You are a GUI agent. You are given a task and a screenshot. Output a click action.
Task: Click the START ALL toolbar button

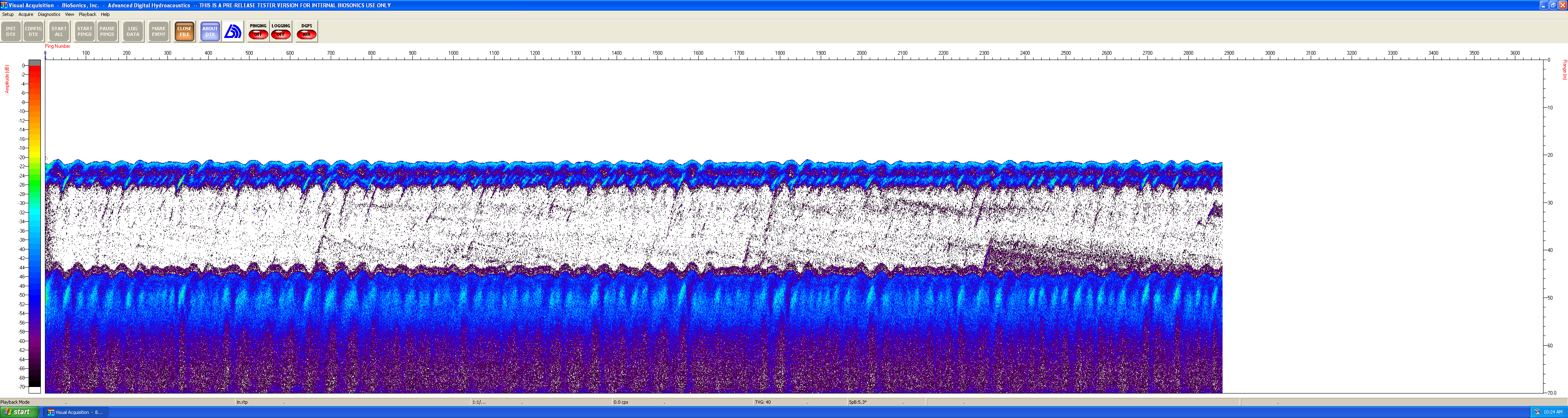[x=59, y=32]
